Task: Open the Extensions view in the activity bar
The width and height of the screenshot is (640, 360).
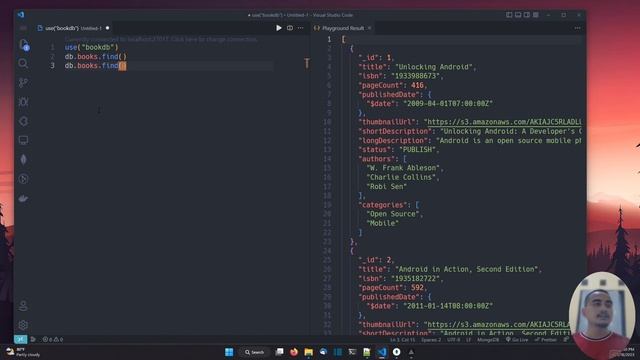Action: 23,121
